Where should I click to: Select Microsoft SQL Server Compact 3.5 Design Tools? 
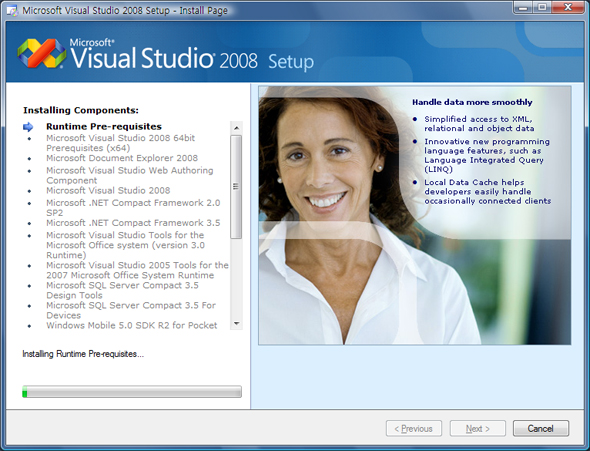[122, 290]
